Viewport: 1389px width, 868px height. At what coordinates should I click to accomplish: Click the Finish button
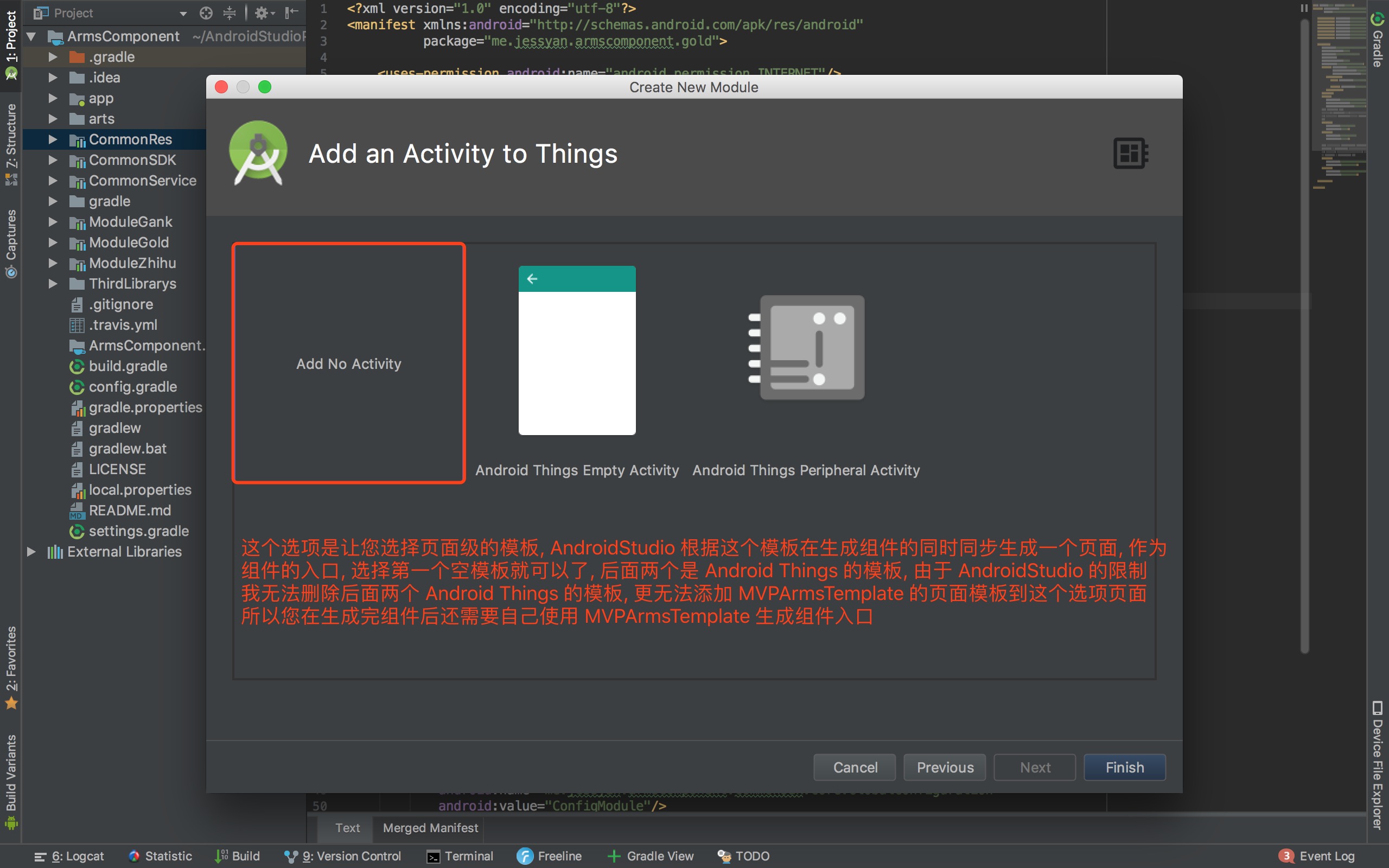(x=1124, y=768)
